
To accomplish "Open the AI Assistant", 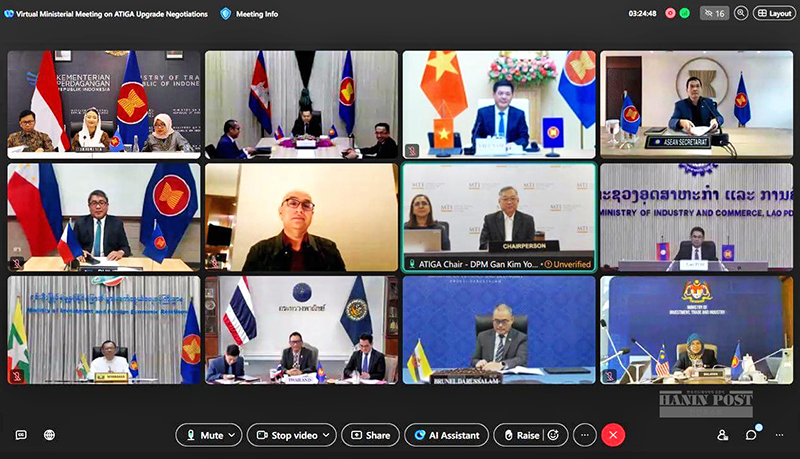I will coord(446,435).
